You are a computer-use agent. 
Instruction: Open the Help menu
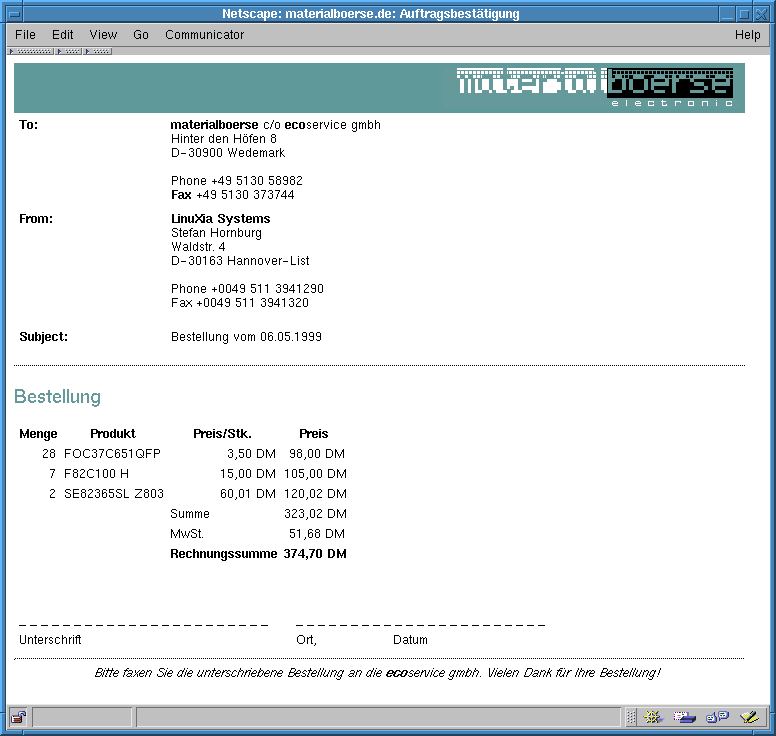click(747, 35)
